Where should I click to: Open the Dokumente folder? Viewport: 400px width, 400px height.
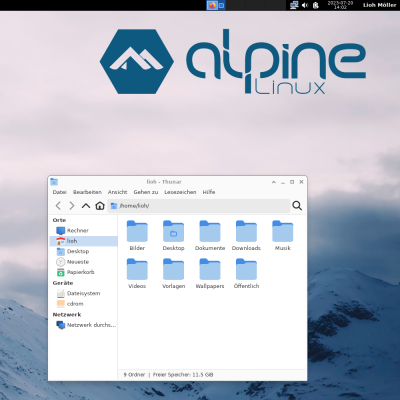coord(210,236)
